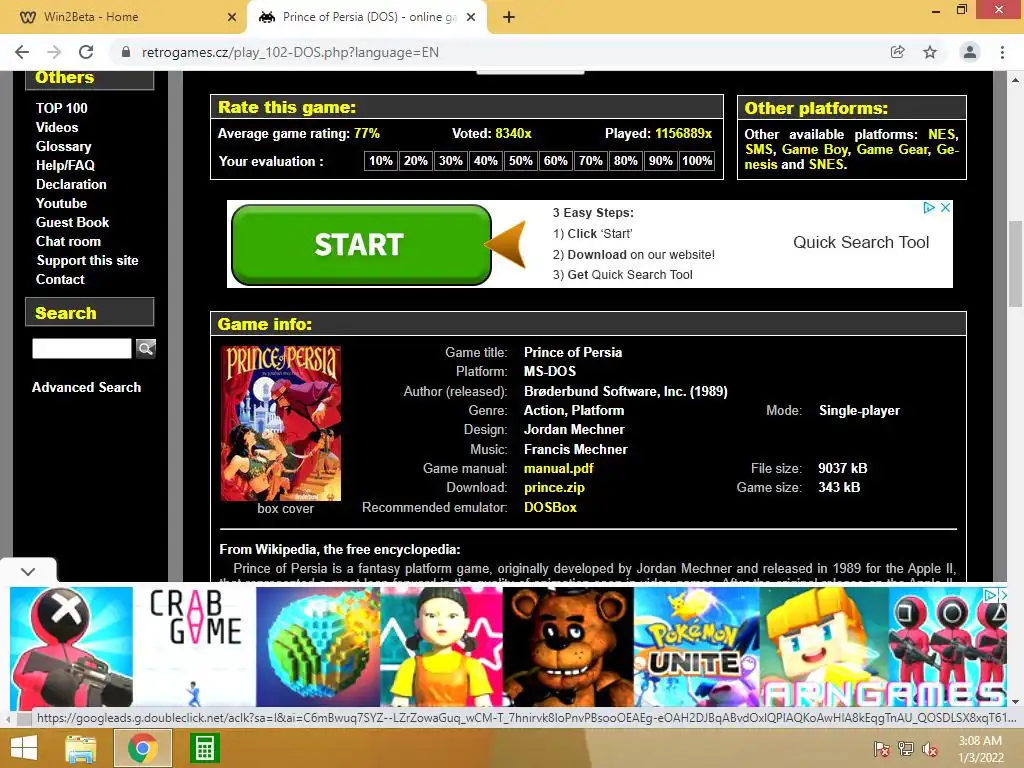This screenshot has height=768, width=1024.
Task: Click the browser forward arrow
Action: [54, 52]
